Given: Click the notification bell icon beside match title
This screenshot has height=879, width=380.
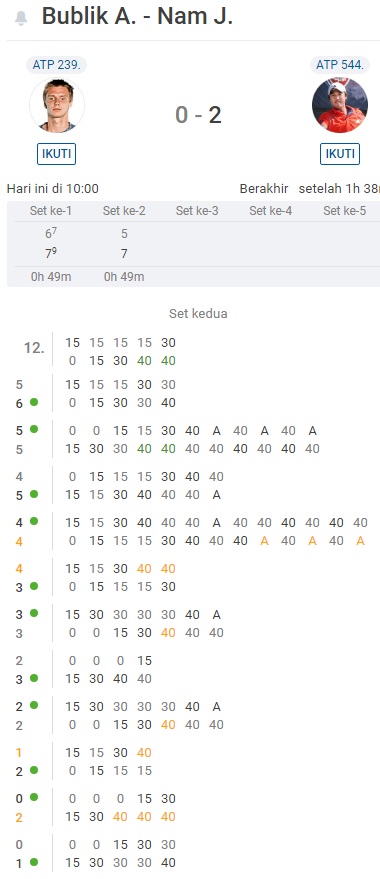Looking at the screenshot, I should coord(21,18).
